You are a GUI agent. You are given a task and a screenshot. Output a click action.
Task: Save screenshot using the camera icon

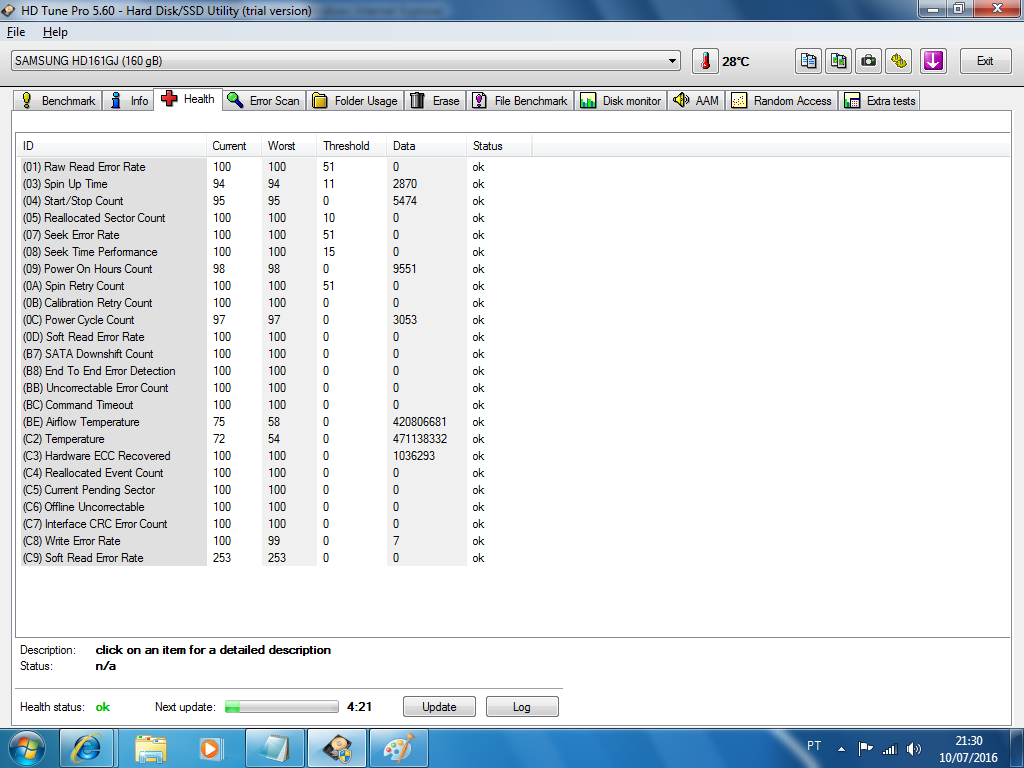(x=869, y=61)
